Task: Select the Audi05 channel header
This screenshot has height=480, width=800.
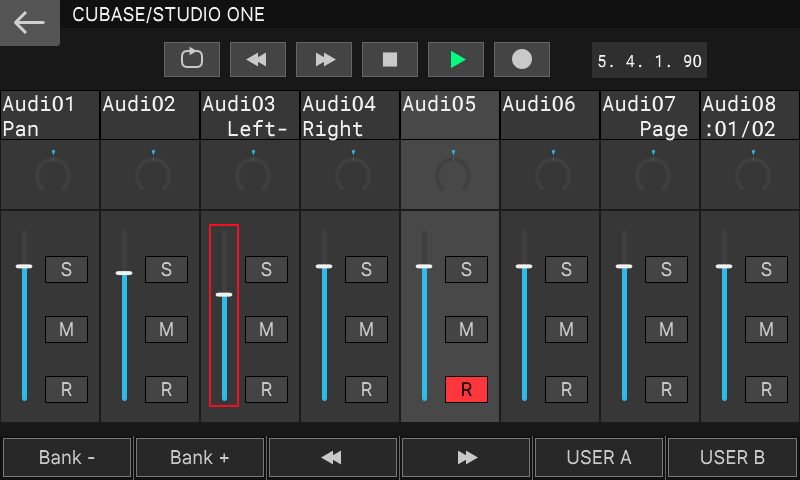Action: point(450,115)
